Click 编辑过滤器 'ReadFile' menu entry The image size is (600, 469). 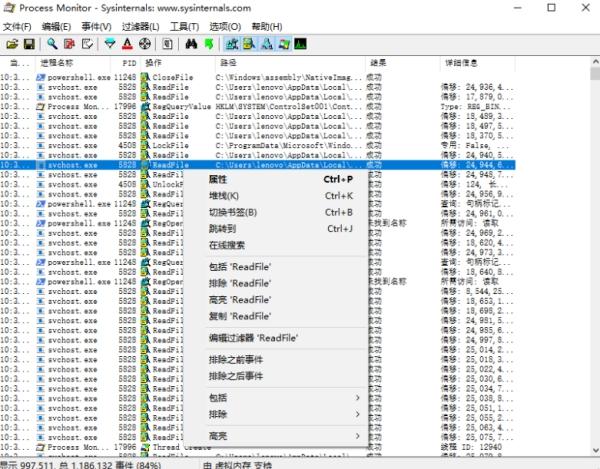pos(276,338)
